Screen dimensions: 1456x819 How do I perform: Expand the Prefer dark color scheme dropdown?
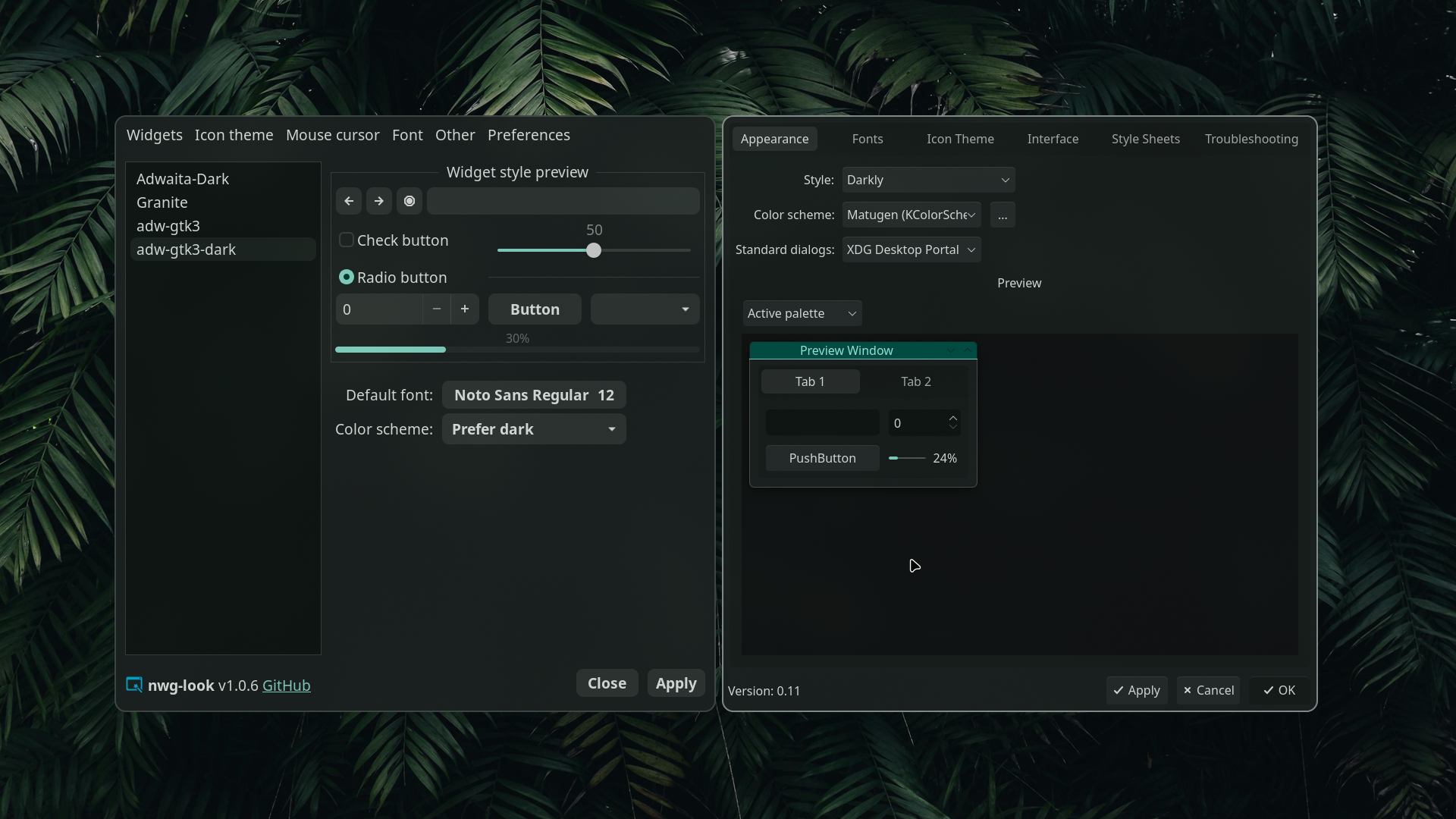click(534, 429)
